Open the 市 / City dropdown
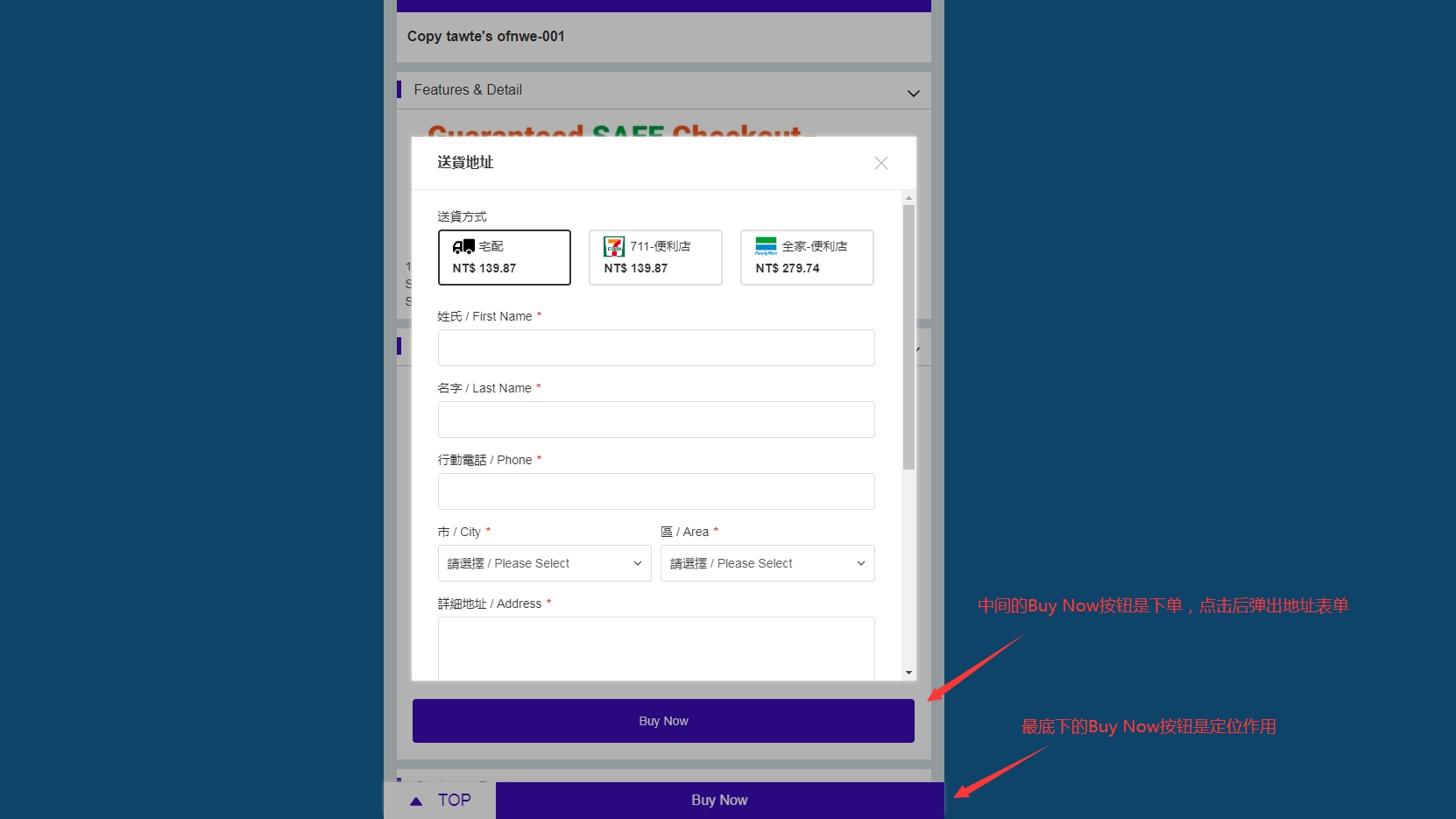Screen dimensions: 1456x819 tap(544, 563)
